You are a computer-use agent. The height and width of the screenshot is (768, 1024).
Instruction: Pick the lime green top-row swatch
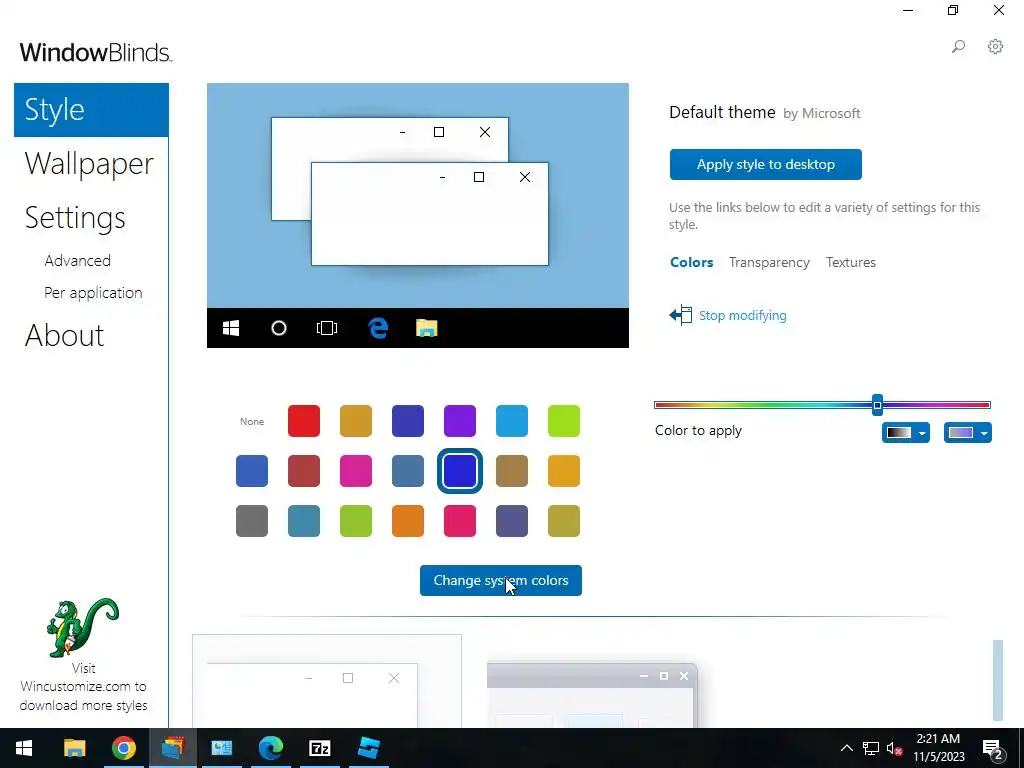tap(564, 421)
